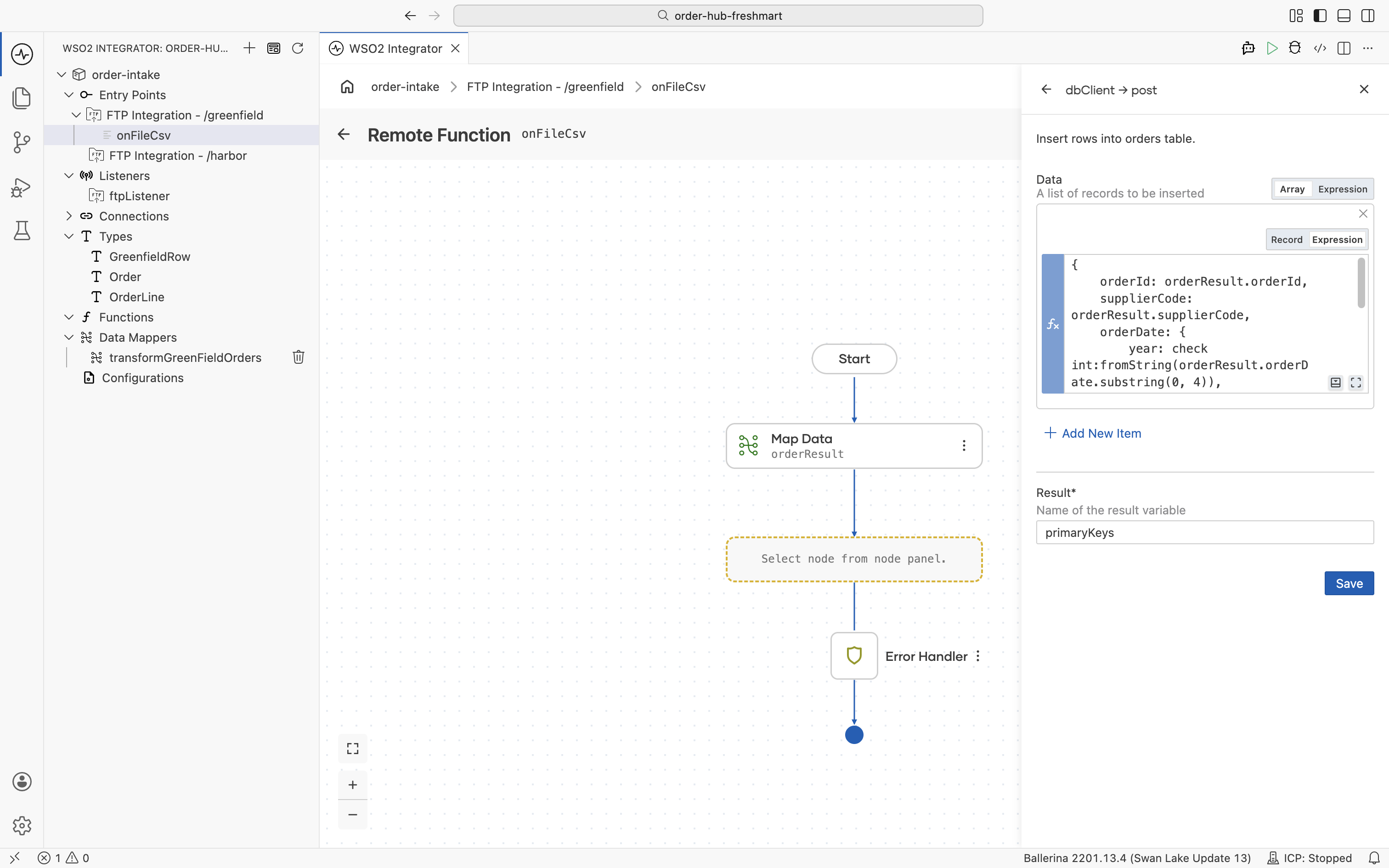Open the Testing flask icon

tap(22, 231)
